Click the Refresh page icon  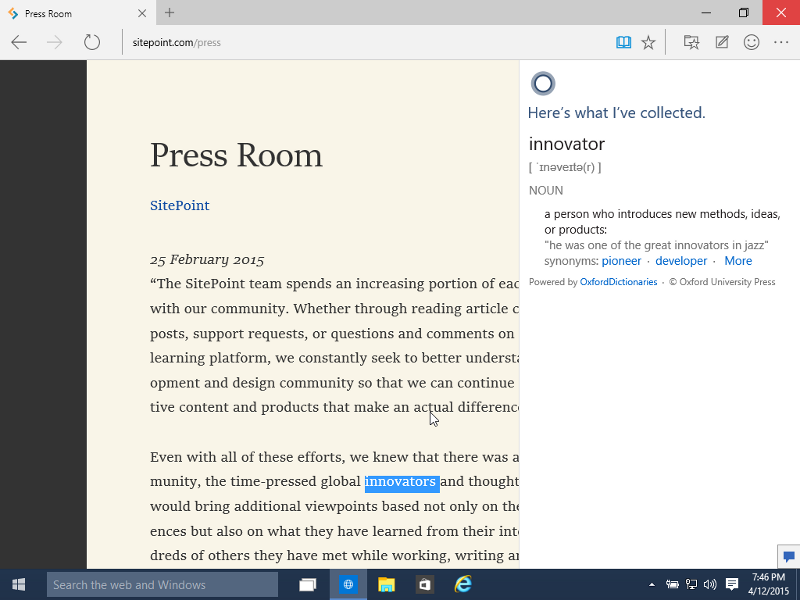(x=92, y=42)
